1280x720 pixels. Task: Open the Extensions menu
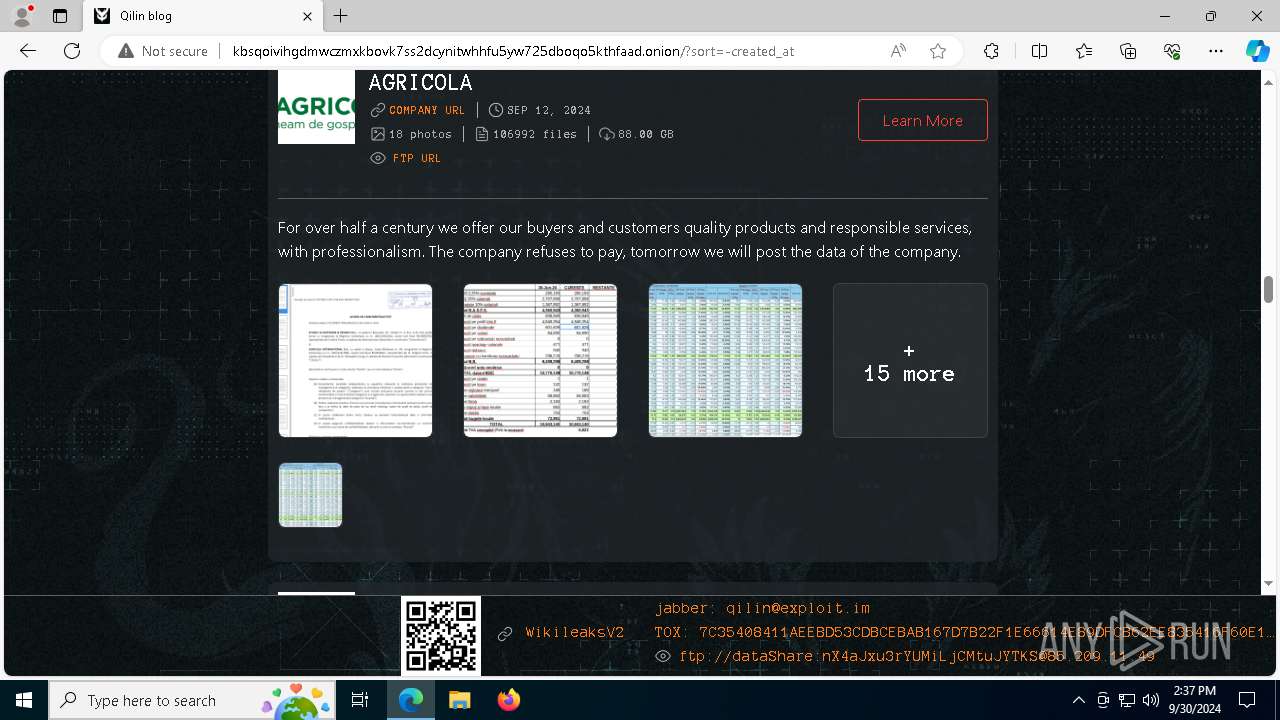click(991, 51)
